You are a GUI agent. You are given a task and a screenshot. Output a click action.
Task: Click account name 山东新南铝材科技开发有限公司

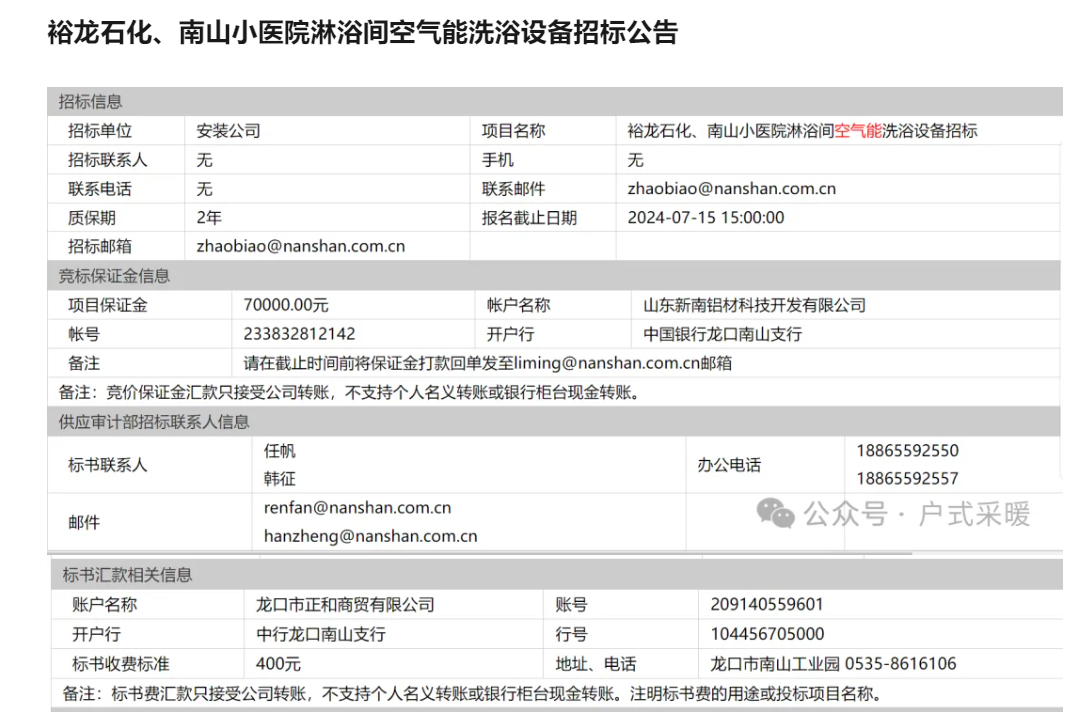pos(754,305)
